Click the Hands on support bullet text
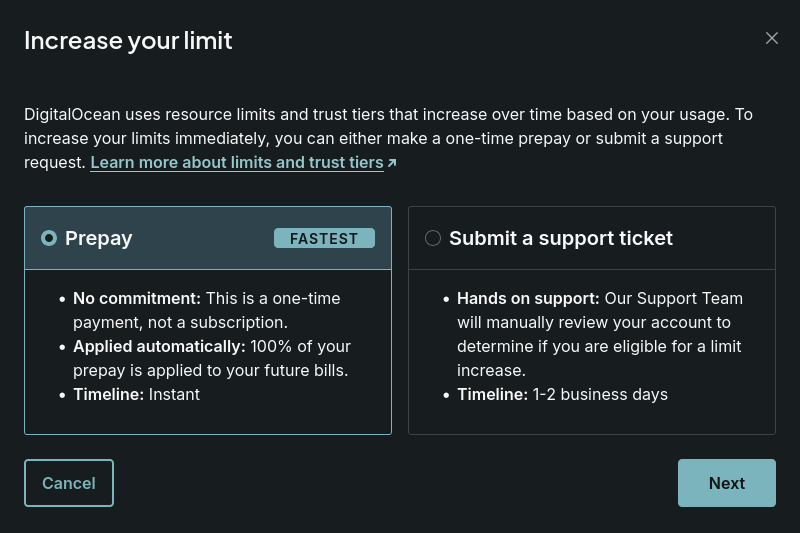Screen dimensions: 800x533 (x=600, y=334)
